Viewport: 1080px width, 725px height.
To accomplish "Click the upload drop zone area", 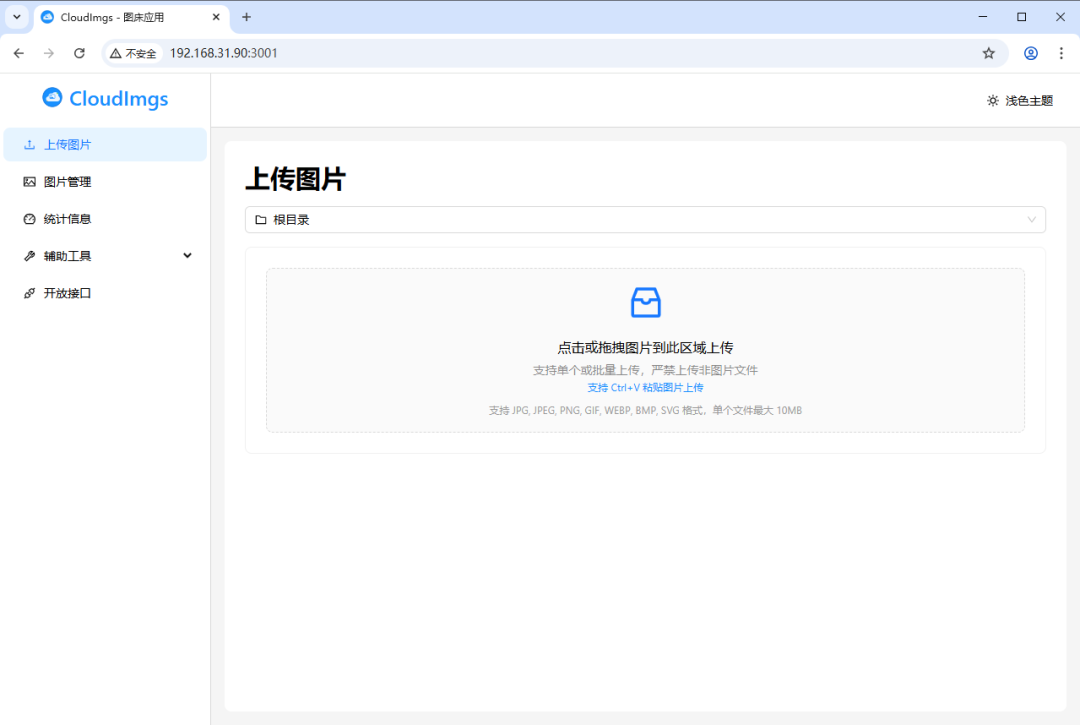I will click(645, 349).
